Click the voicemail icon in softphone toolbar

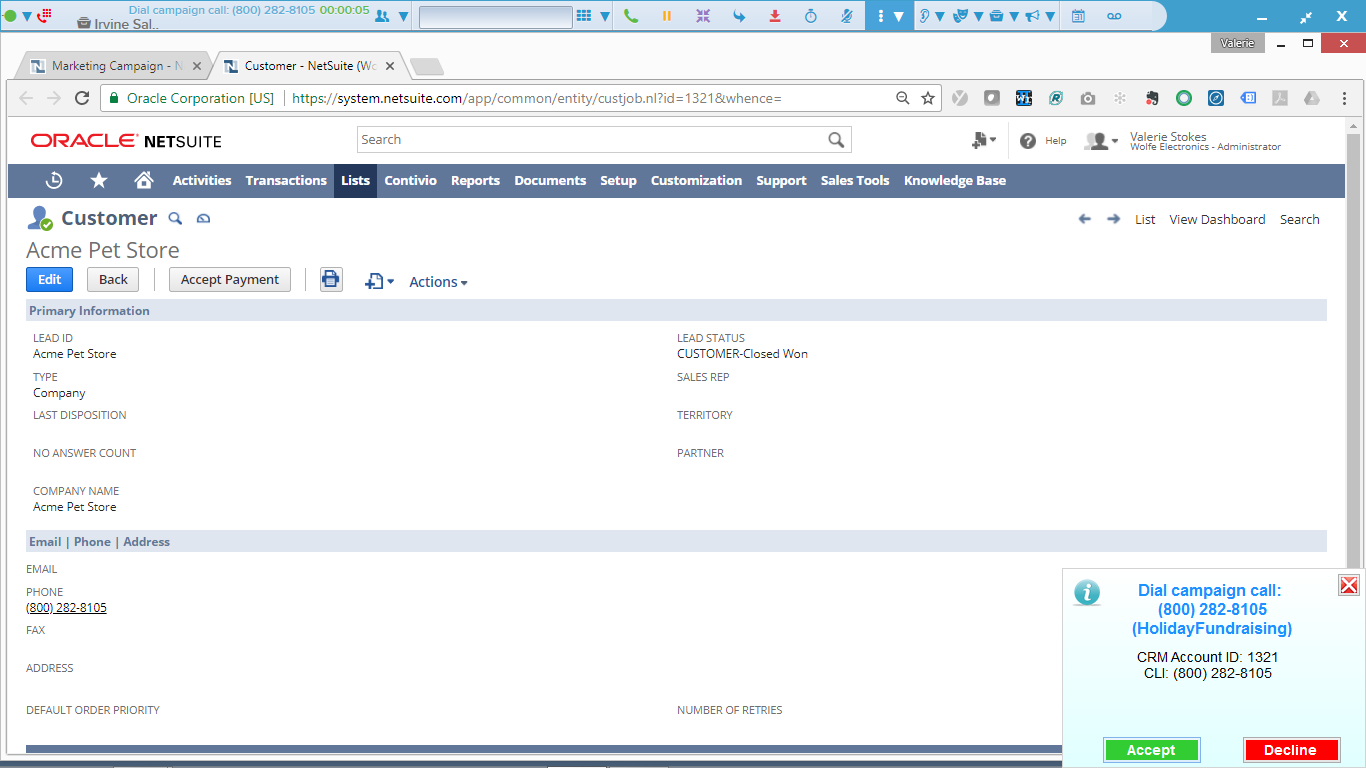(x=1114, y=16)
